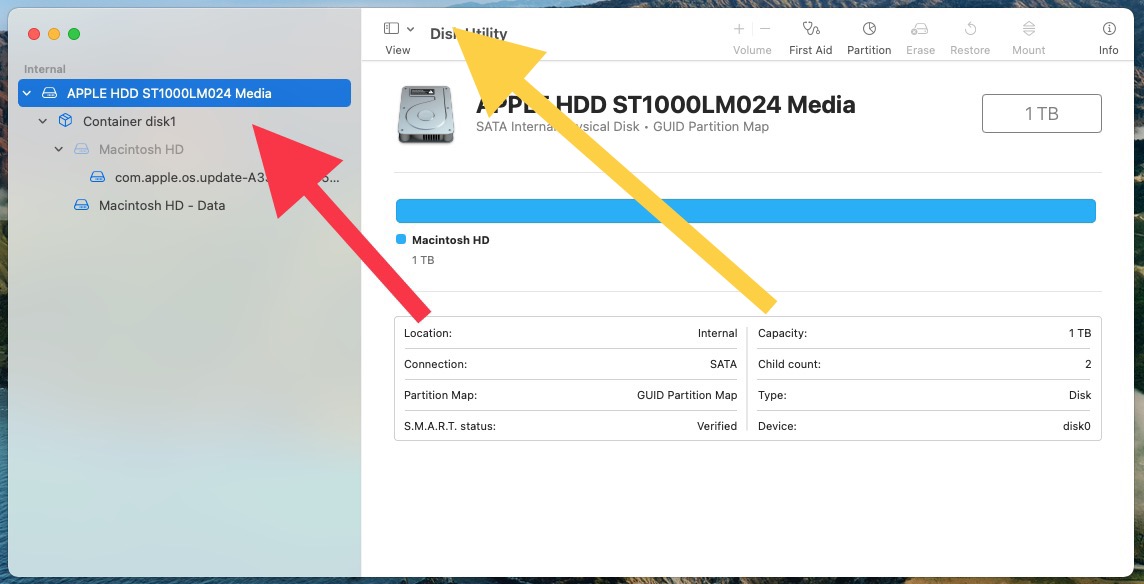The height and width of the screenshot is (584, 1144).
Task: Click the S.M.A.R.T. status Verified value
Action: [x=716, y=426]
